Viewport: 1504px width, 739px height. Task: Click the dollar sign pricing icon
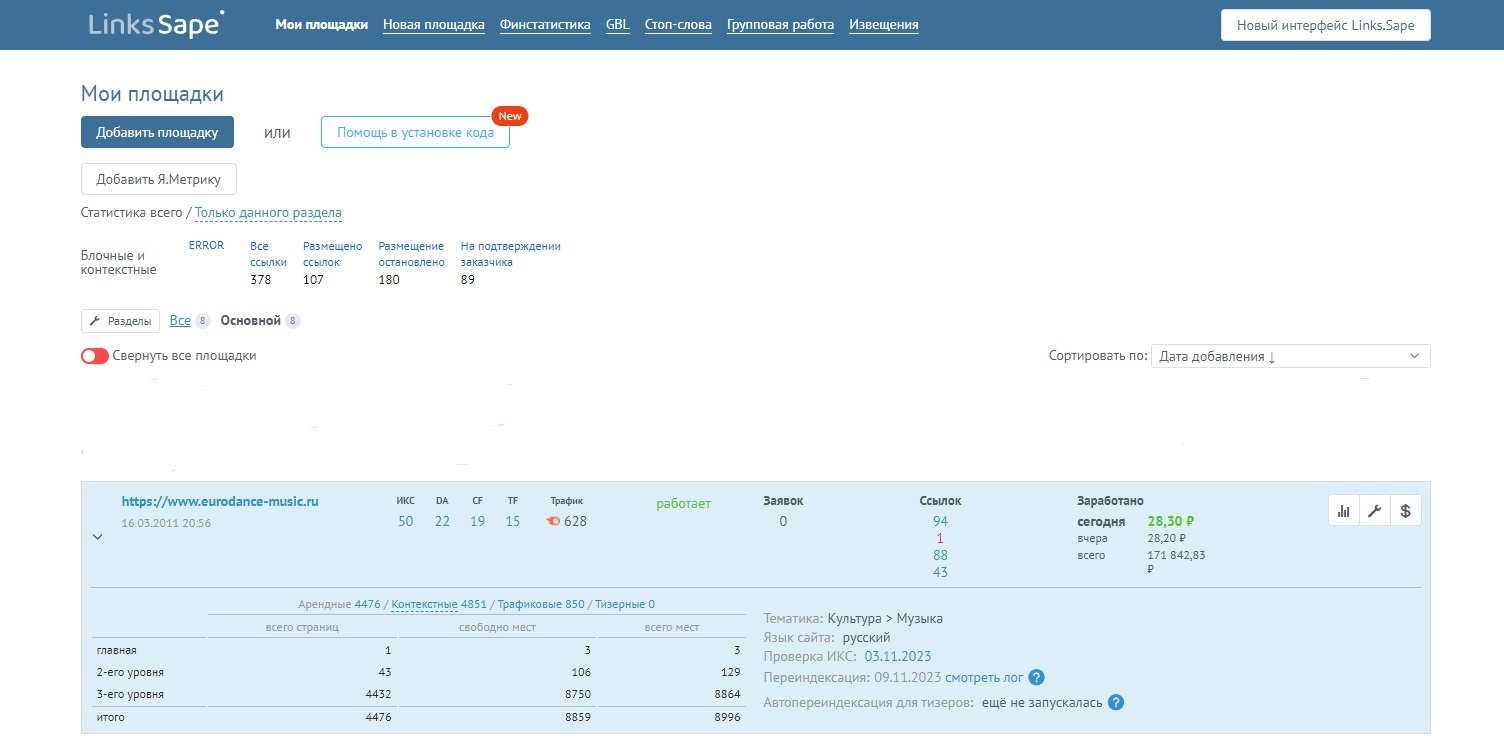coord(1405,511)
